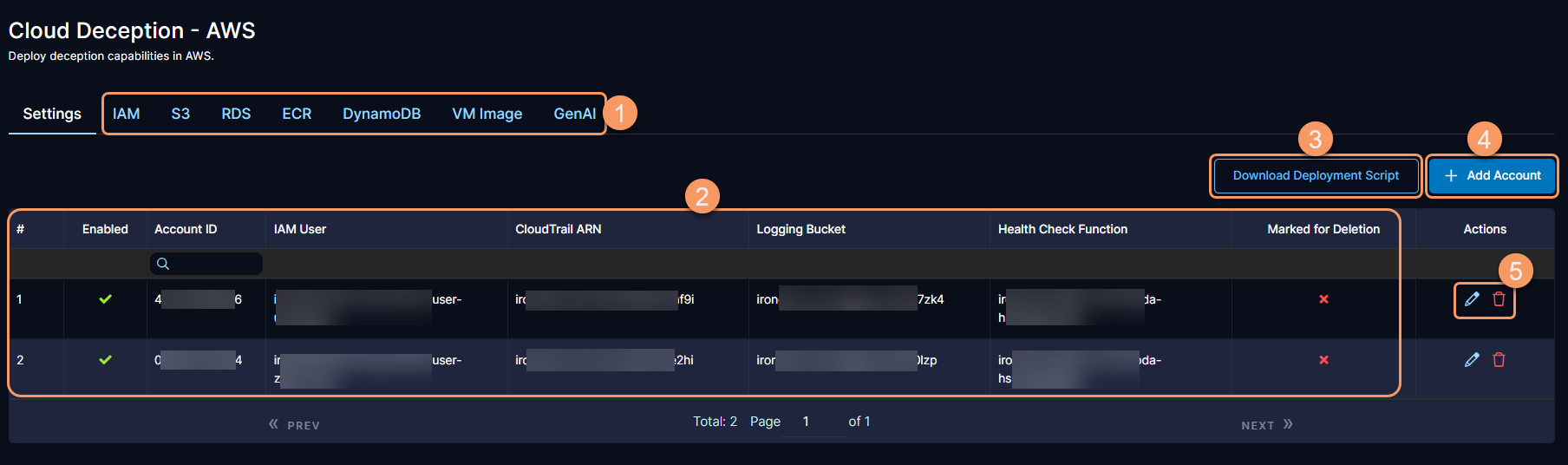The height and width of the screenshot is (465, 1568).
Task: Open the IAM tab
Action: pyautogui.click(x=126, y=114)
